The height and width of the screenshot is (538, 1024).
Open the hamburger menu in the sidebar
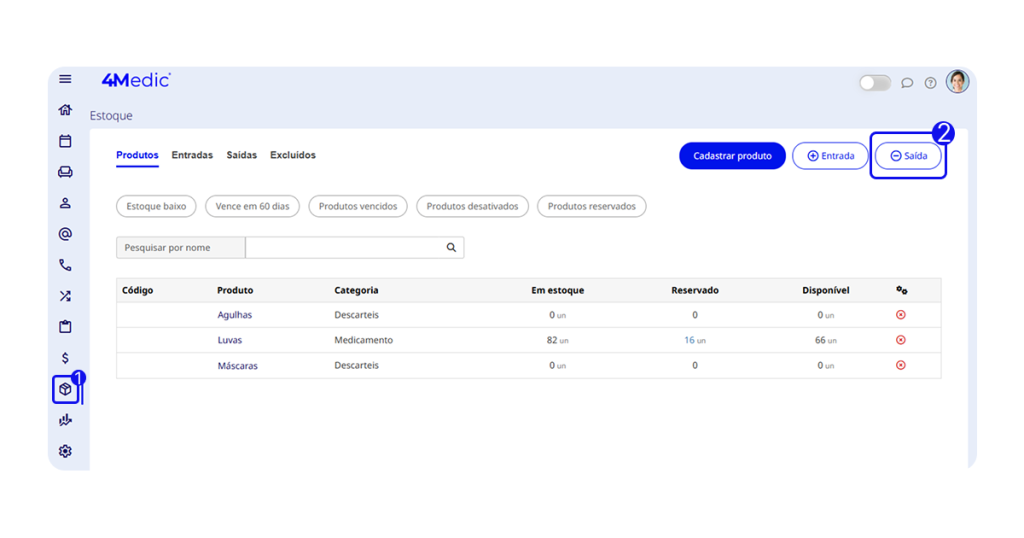tap(65, 79)
